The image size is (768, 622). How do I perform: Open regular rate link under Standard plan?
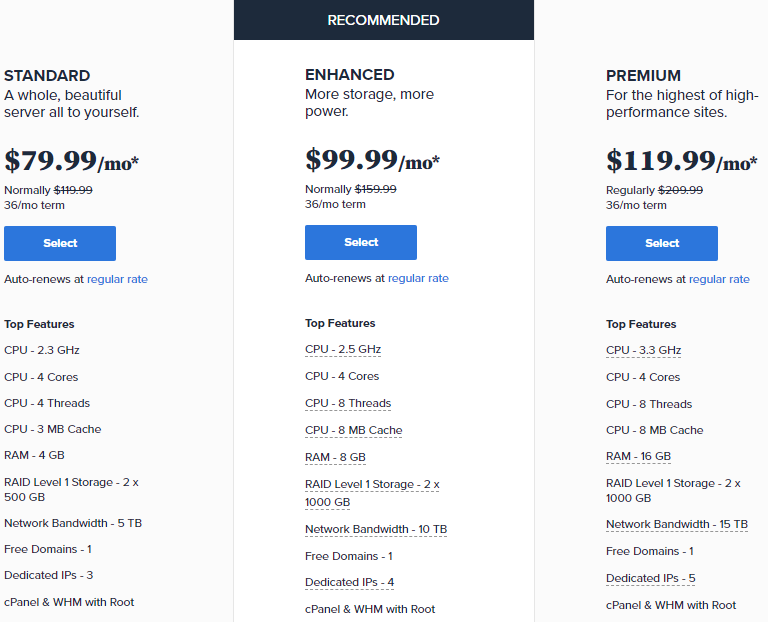117,279
